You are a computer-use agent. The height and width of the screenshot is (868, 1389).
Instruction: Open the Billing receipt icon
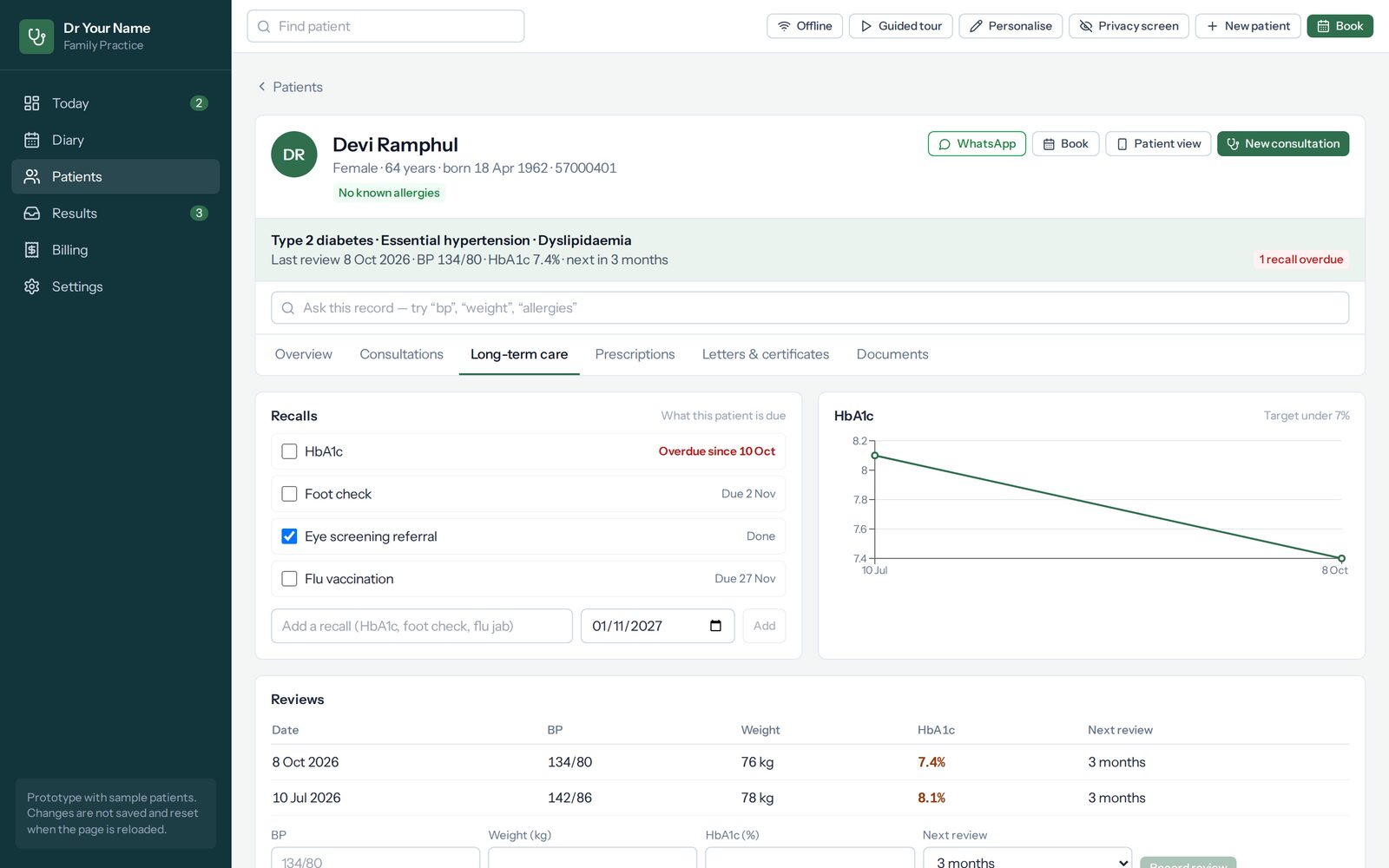tap(32, 250)
